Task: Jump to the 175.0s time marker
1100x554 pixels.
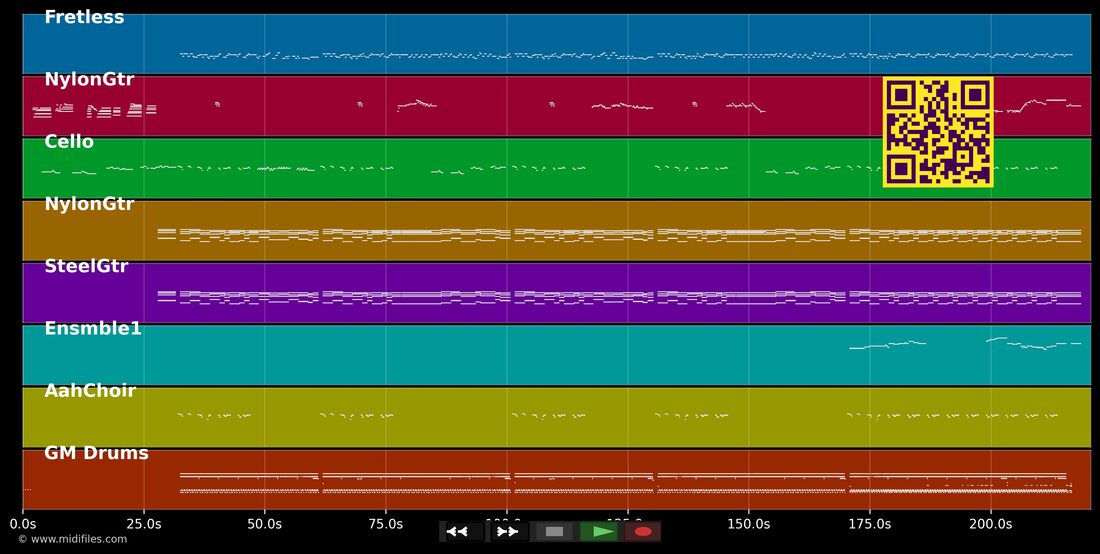Action: (x=869, y=524)
